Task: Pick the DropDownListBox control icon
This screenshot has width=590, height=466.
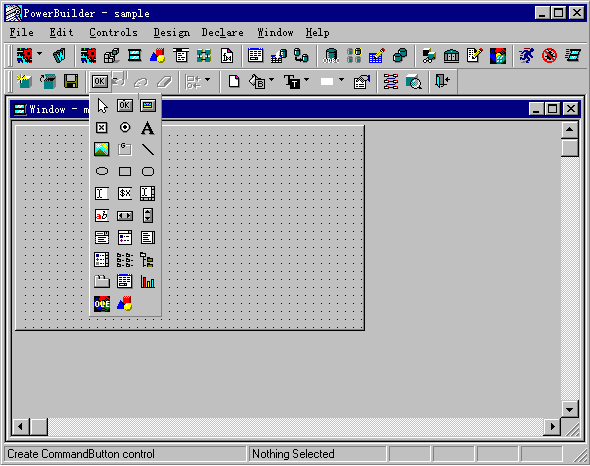Action: coord(102,238)
